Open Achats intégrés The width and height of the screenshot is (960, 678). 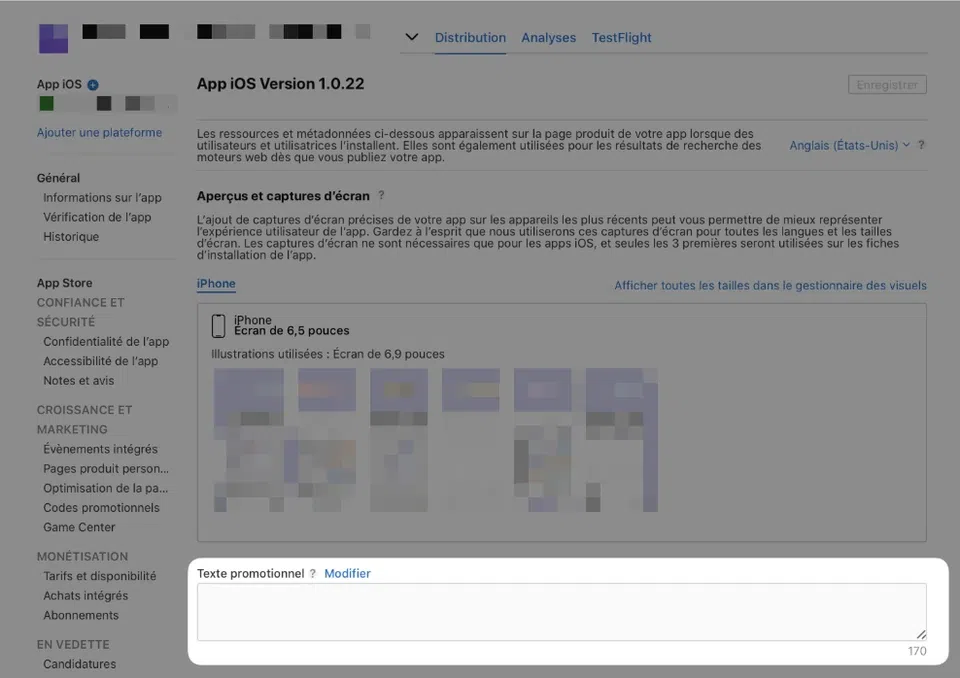pos(85,596)
